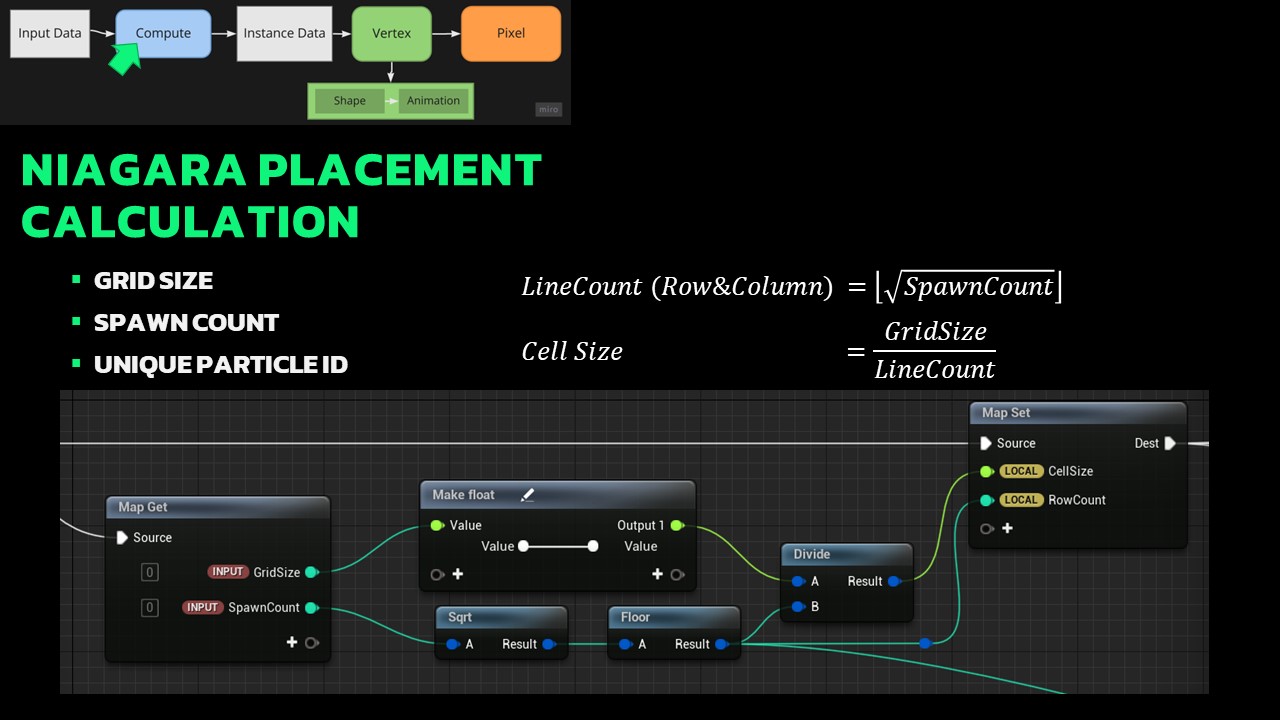Click the green arrow pointing at Compute
The image size is (1280, 720).
(124, 58)
